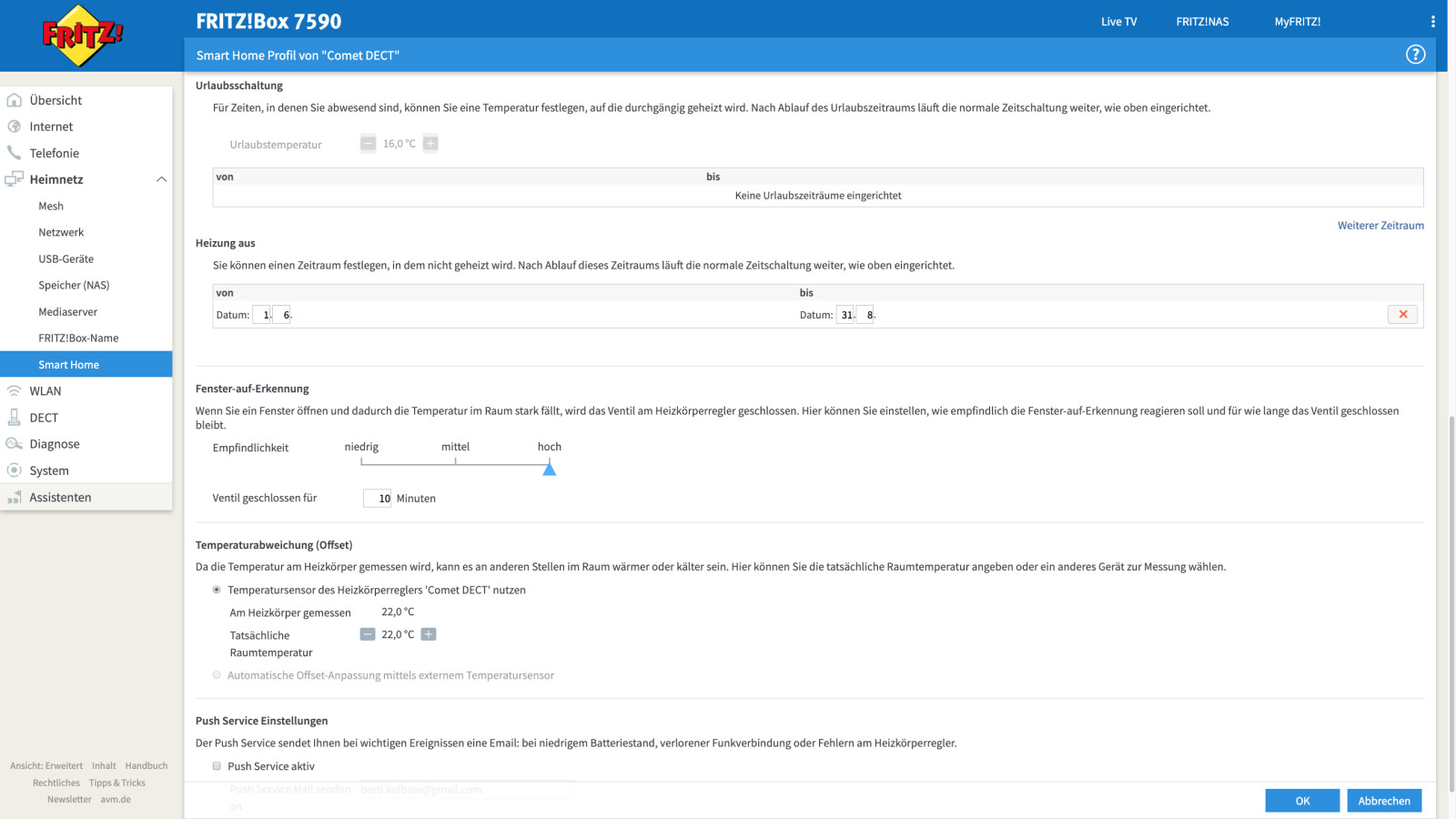Click the Übersicht house icon
Viewport: 1456px width, 819px height.
[x=15, y=100]
